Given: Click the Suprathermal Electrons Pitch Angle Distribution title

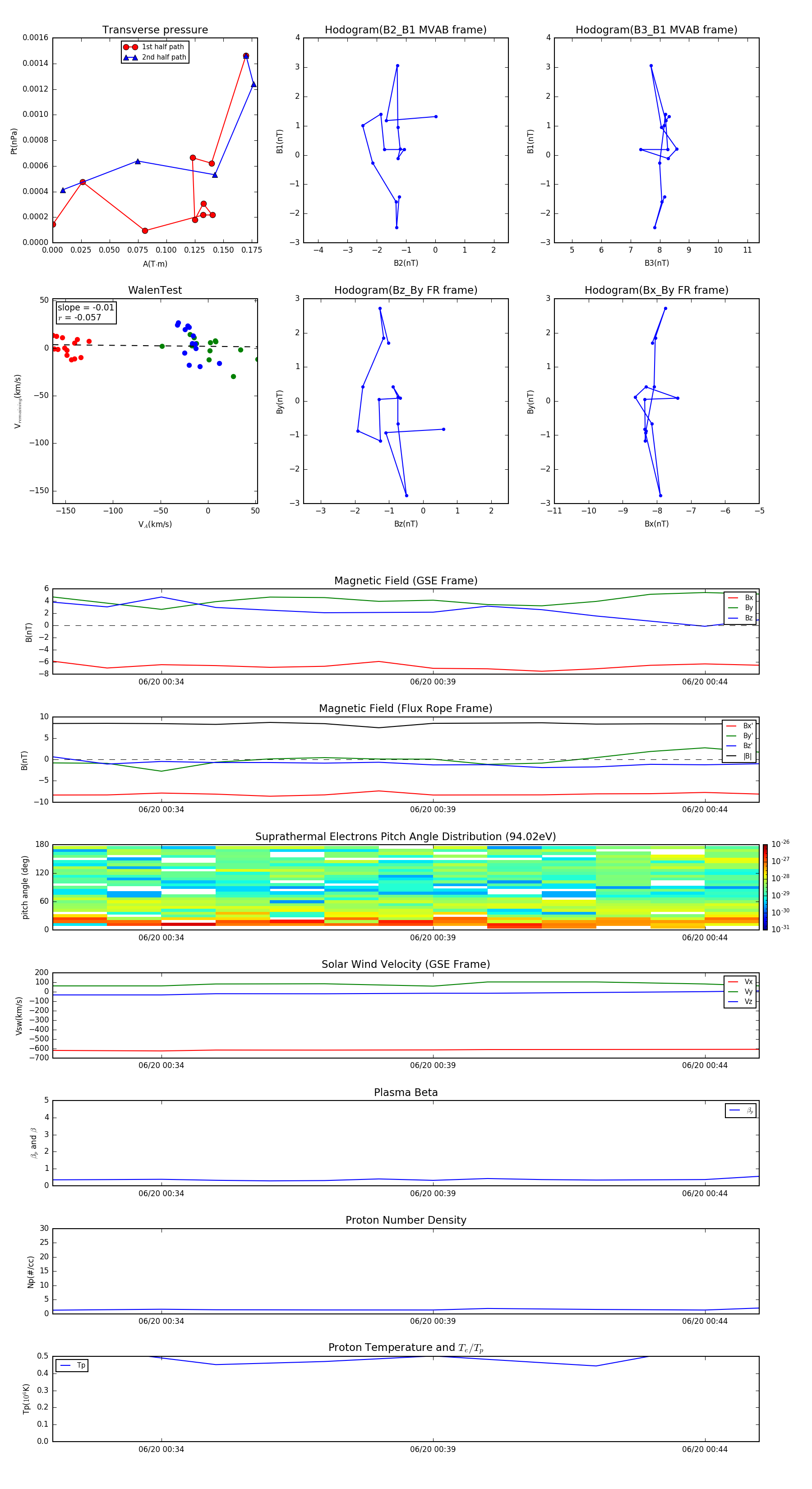Looking at the screenshot, I should click(x=406, y=837).
